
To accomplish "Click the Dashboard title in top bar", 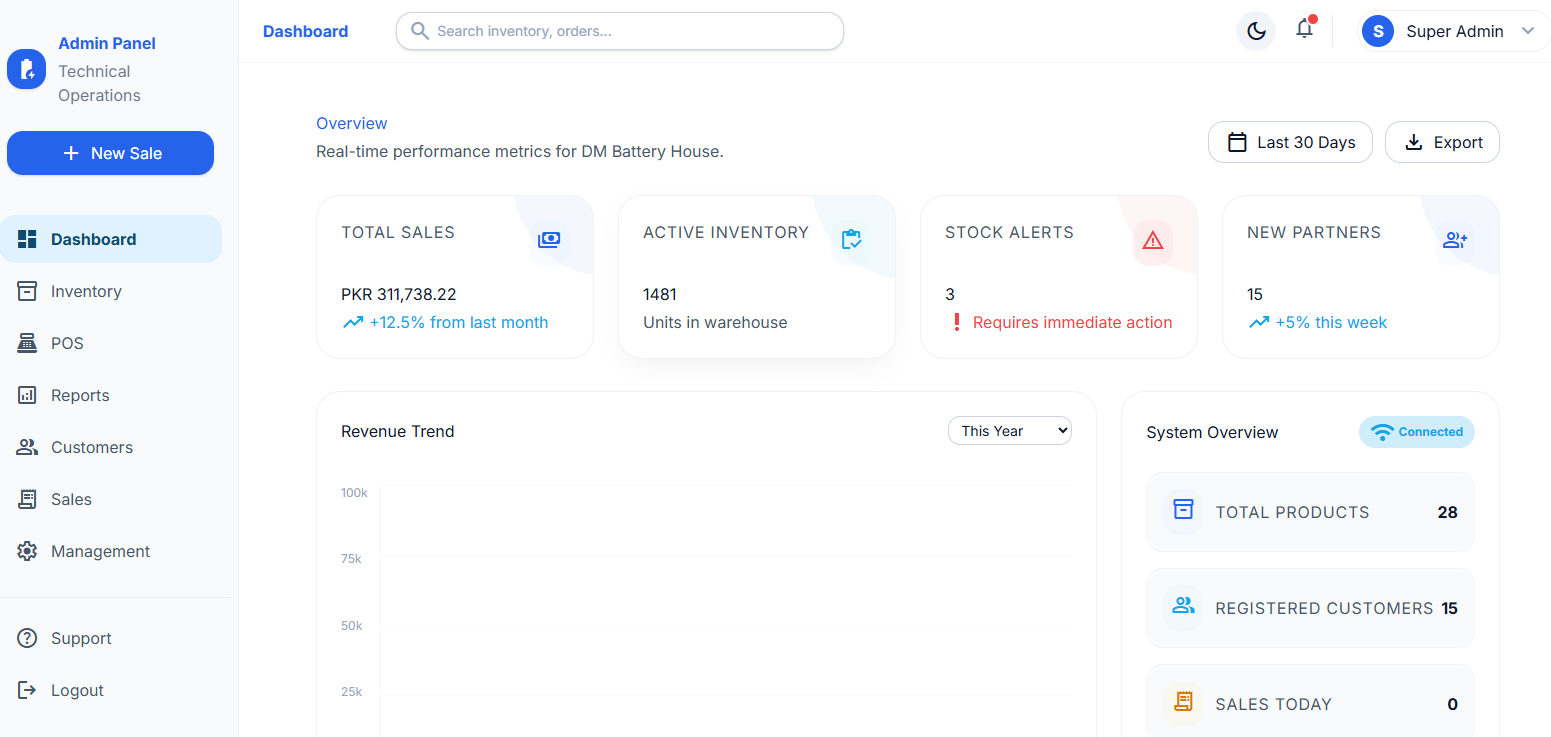I will click(305, 31).
